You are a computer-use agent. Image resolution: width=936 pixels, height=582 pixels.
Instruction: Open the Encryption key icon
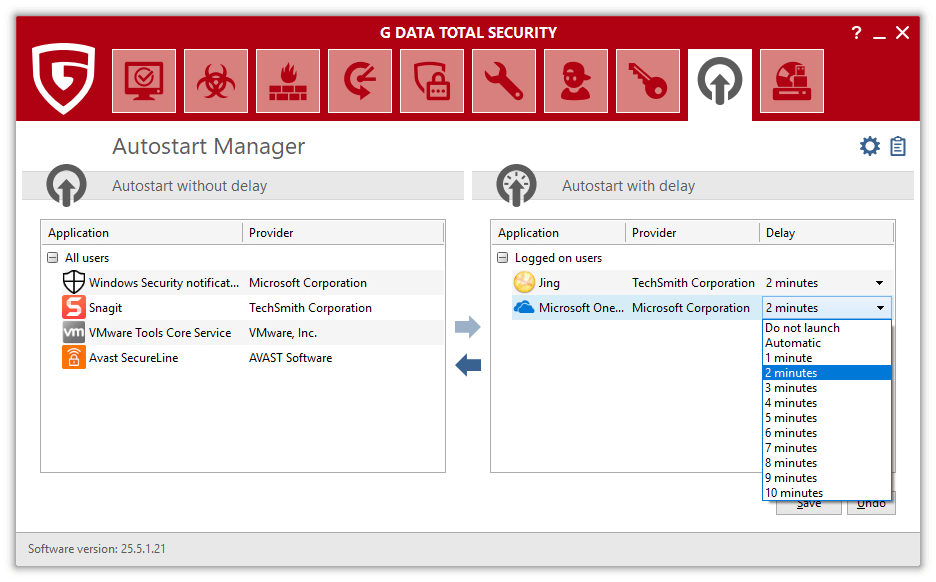point(648,81)
